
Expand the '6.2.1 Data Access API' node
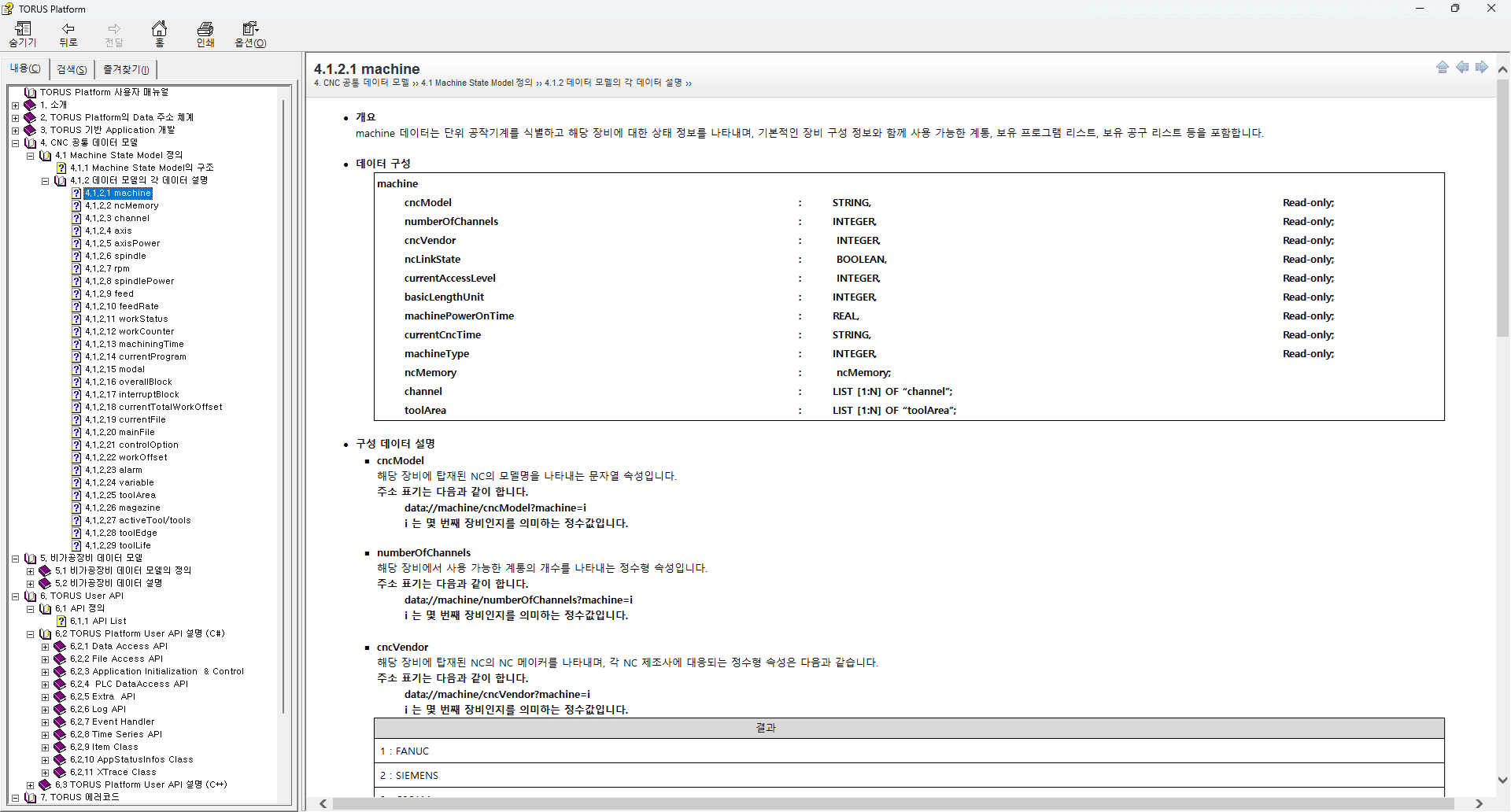click(45, 647)
